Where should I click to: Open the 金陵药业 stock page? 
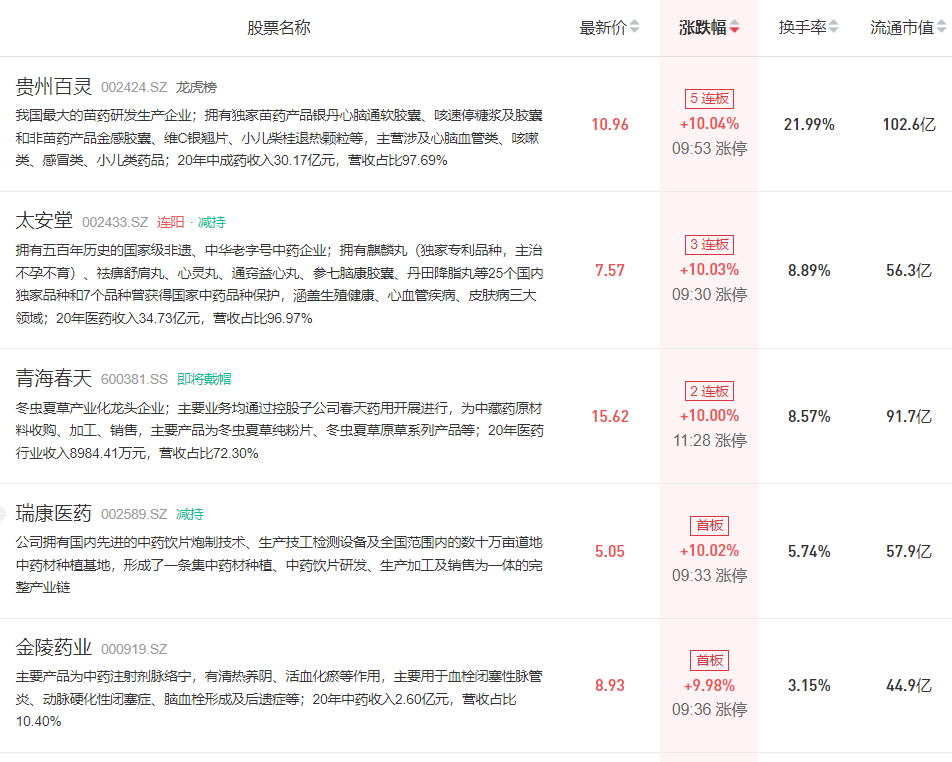tap(53, 648)
